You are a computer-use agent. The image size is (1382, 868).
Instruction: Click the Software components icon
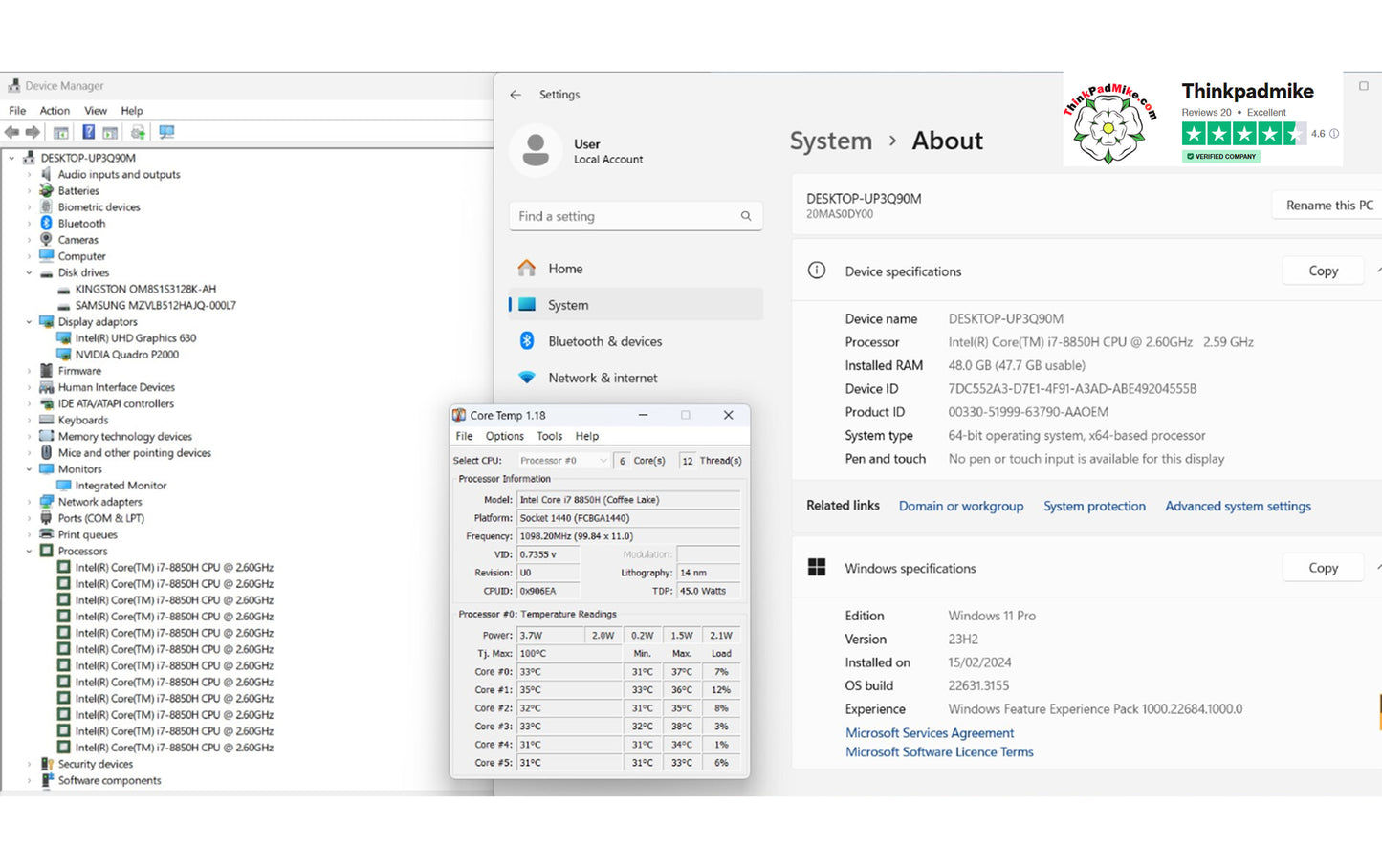click(46, 780)
